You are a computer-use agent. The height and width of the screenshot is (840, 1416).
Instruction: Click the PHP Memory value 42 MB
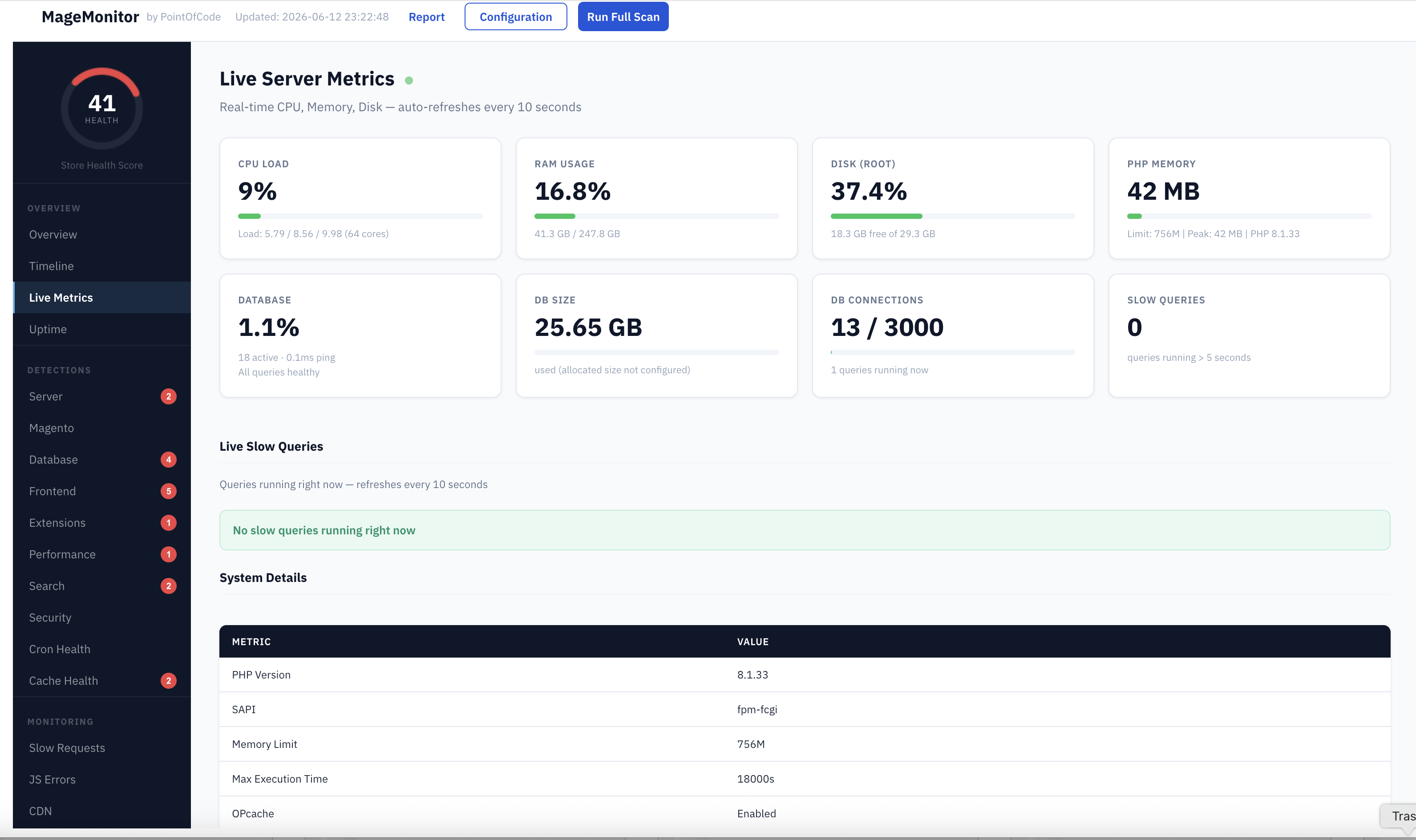[x=1163, y=191]
